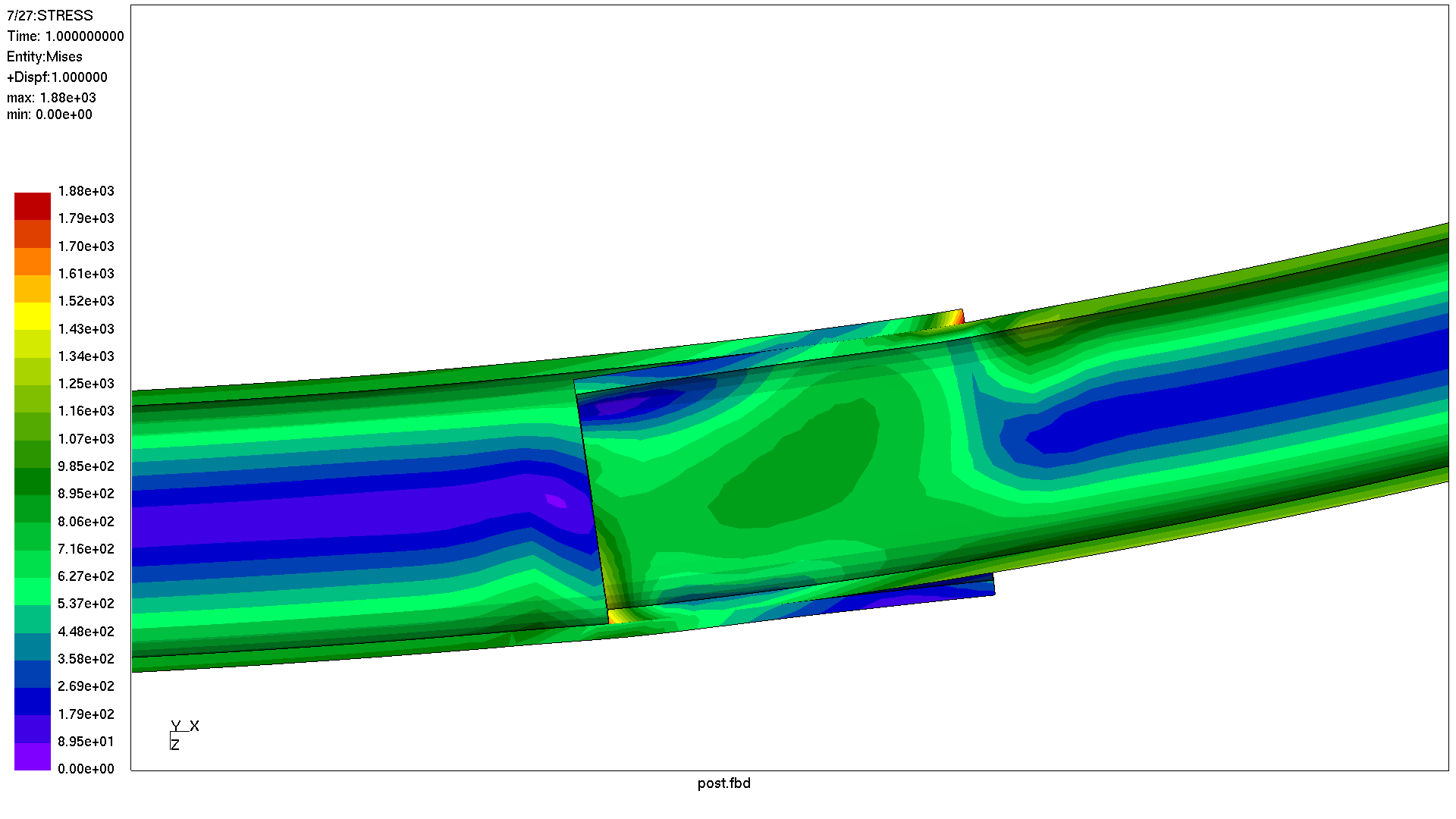Image resolution: width=1456 pixels, height=819 pixels.
Task: Click the legend value '1.25e+03'
Action: [x=86, y=384]
